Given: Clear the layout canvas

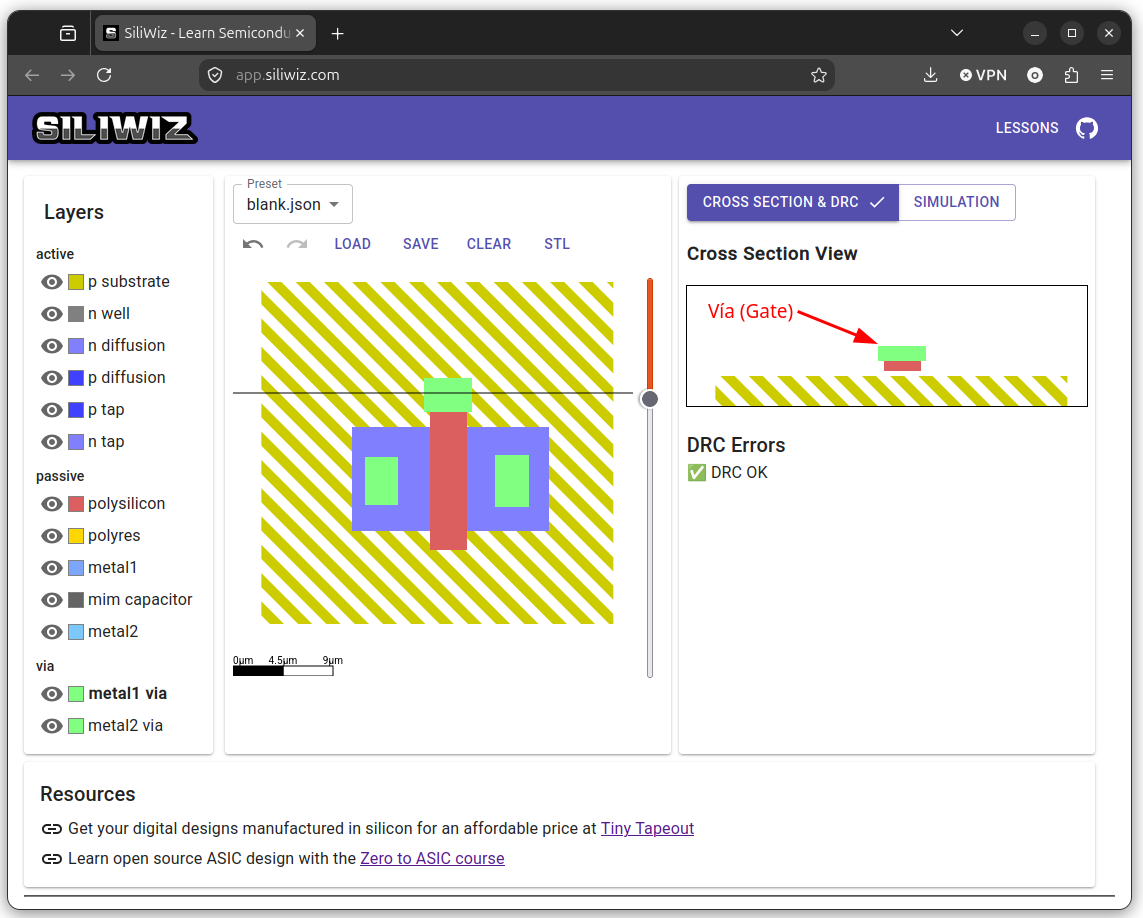Looking at the screenshot, I should [489, 244].
